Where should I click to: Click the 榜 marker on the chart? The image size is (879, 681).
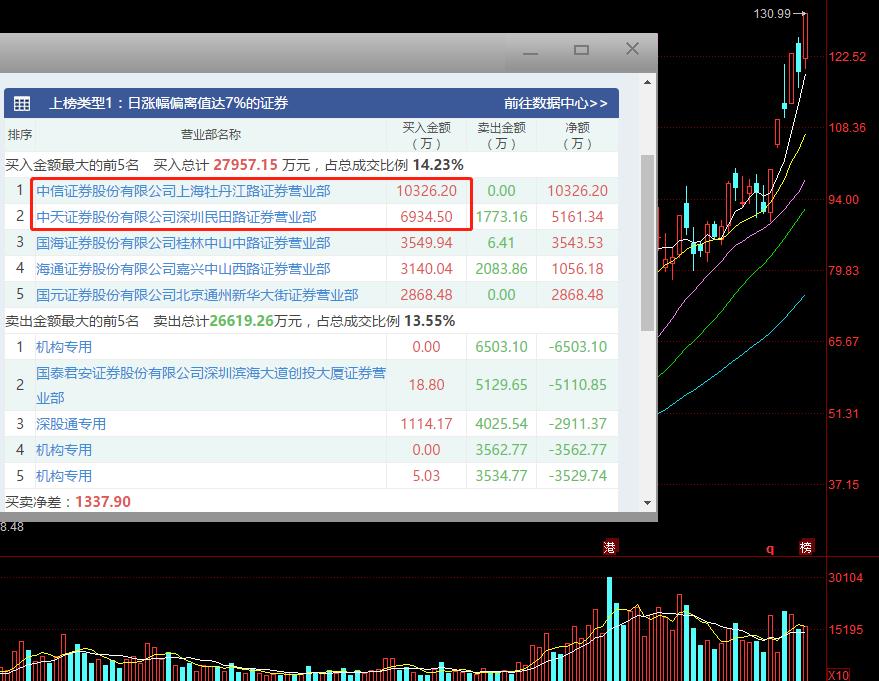click(806, 547)
